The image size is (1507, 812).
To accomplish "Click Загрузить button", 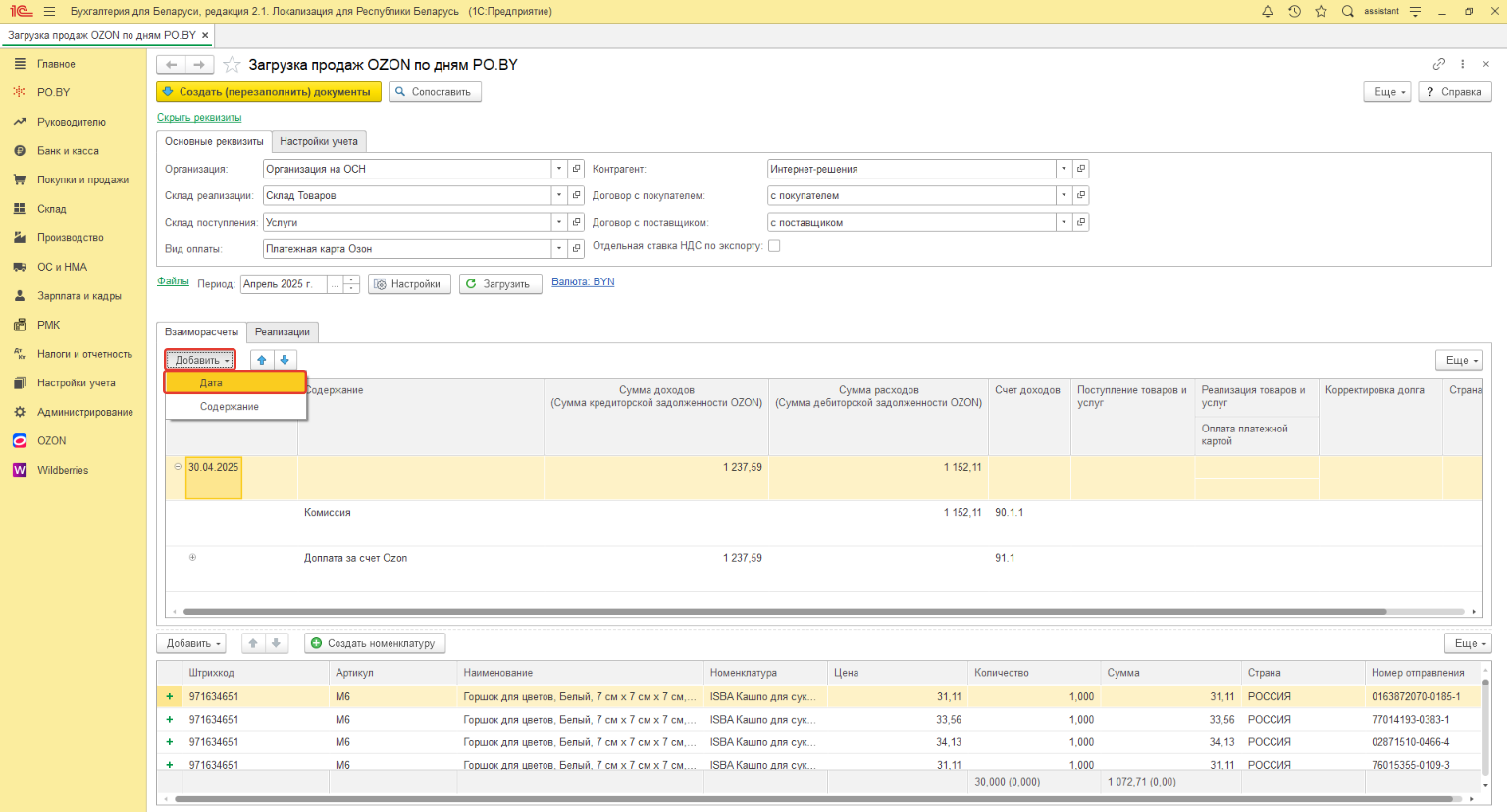I will [500, 283].
